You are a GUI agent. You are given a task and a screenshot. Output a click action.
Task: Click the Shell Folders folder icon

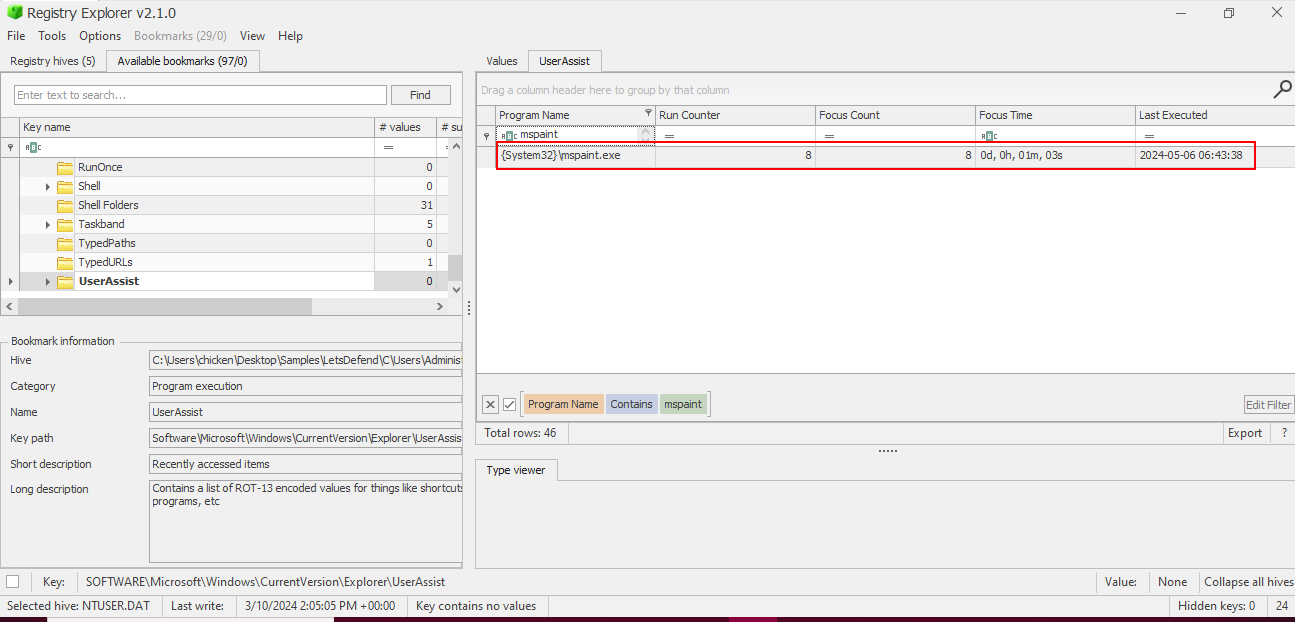click(65, 205)
